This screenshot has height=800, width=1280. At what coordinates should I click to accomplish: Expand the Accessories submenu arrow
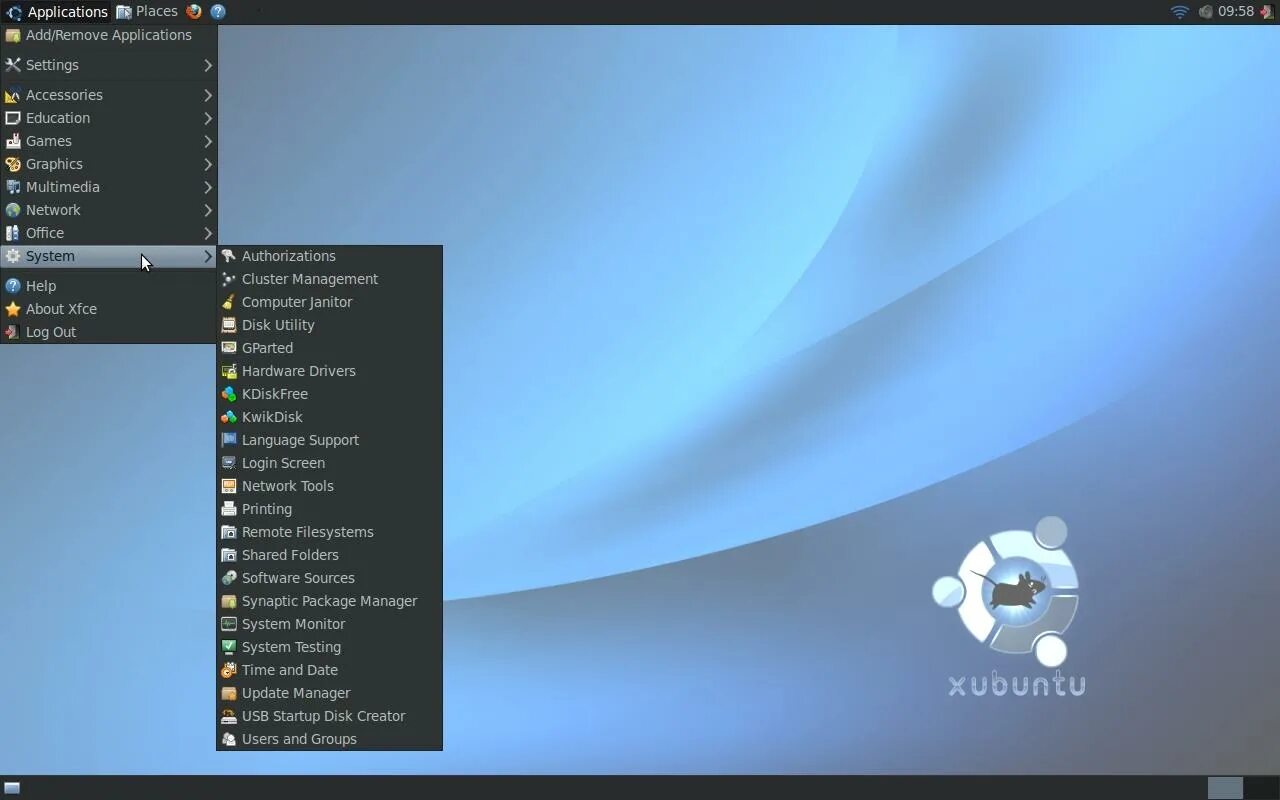208,95
